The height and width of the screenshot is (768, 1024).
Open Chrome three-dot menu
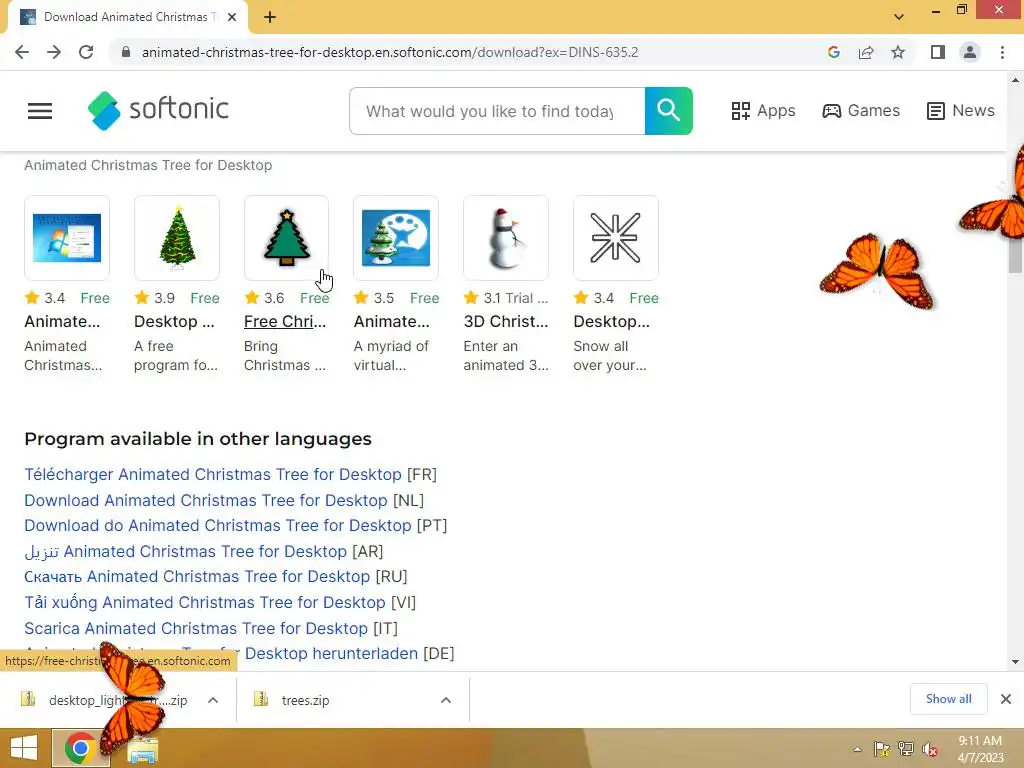coord(1002,52)
